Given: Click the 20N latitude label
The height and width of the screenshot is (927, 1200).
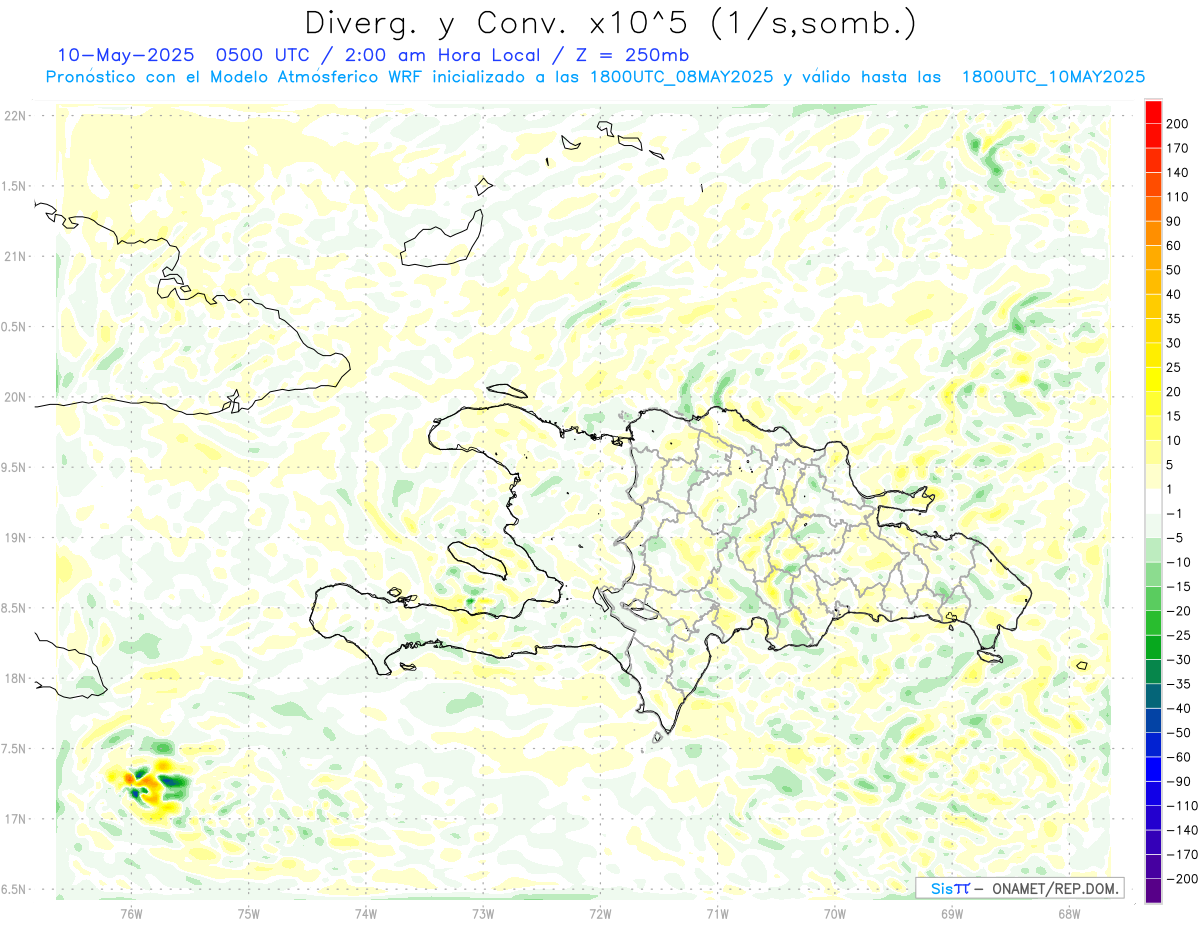Looking at the screenshot, I should point(15,397).
